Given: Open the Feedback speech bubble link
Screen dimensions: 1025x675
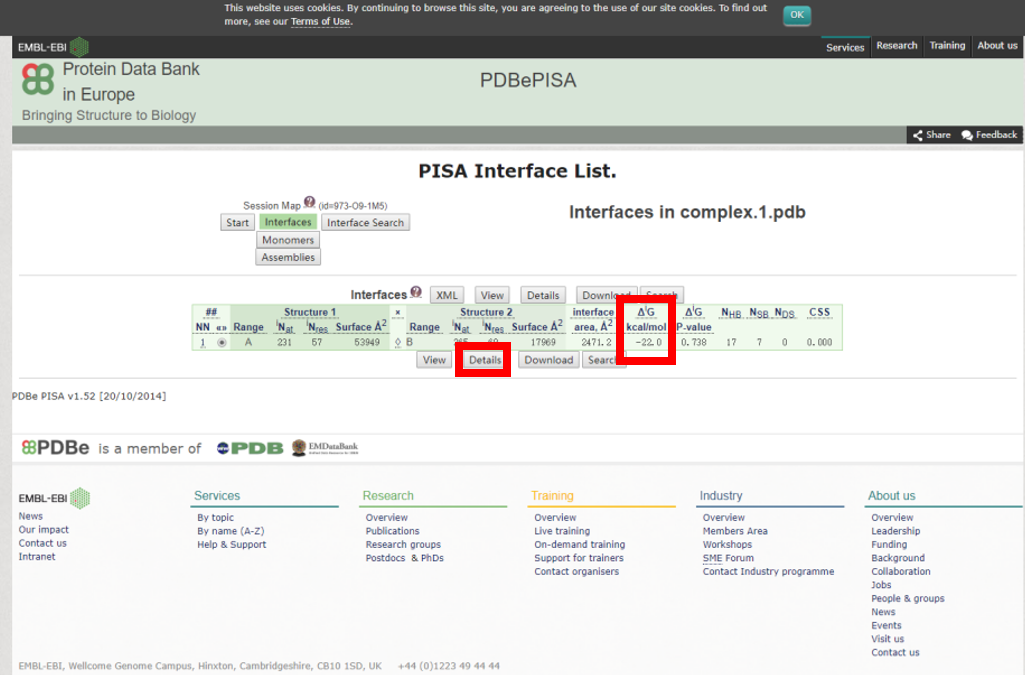Looking at the screenshot, I should [989, 135].
